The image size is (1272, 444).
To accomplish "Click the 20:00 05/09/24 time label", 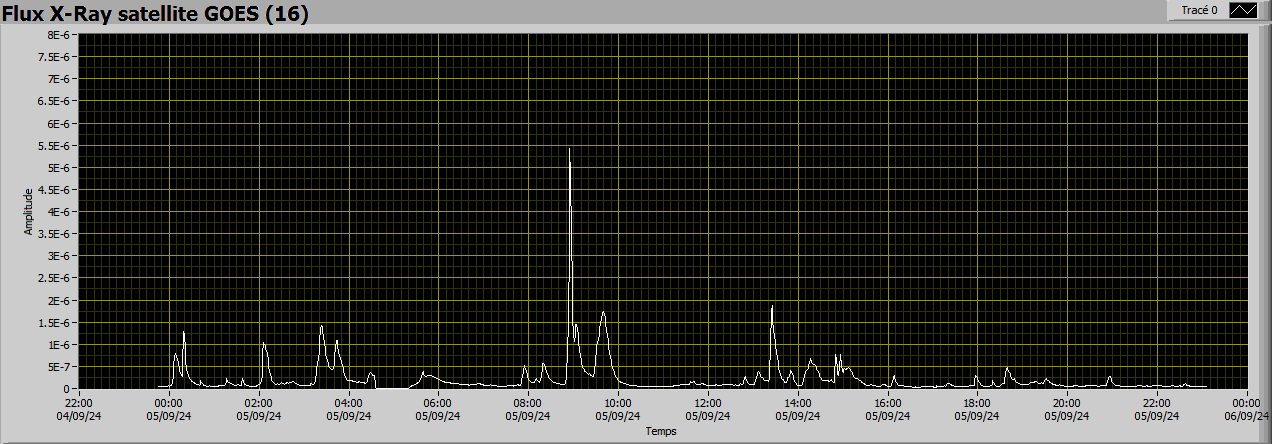I will (x=1068, y=409).
